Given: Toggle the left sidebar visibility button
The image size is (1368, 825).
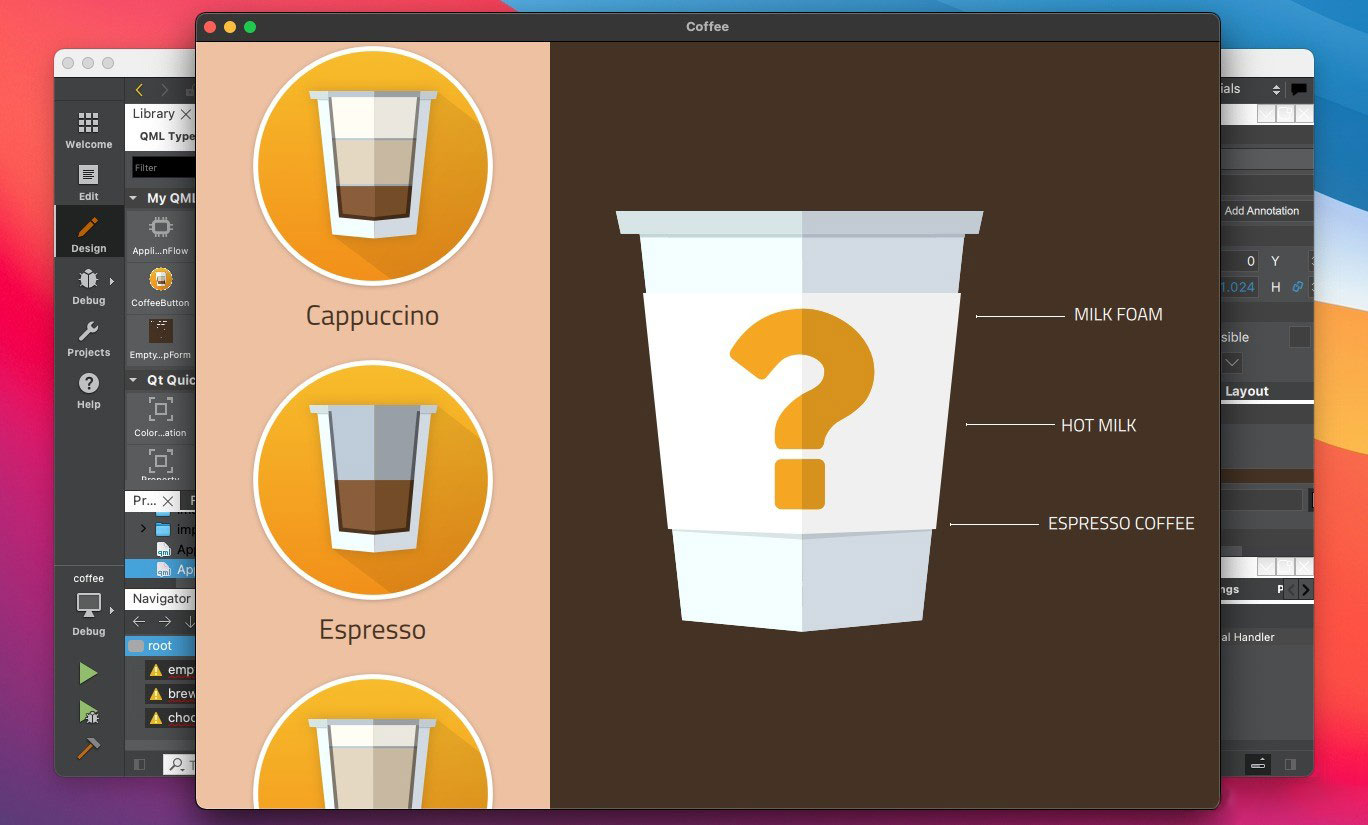Looking at the screenshot, I should coord(140,764).
